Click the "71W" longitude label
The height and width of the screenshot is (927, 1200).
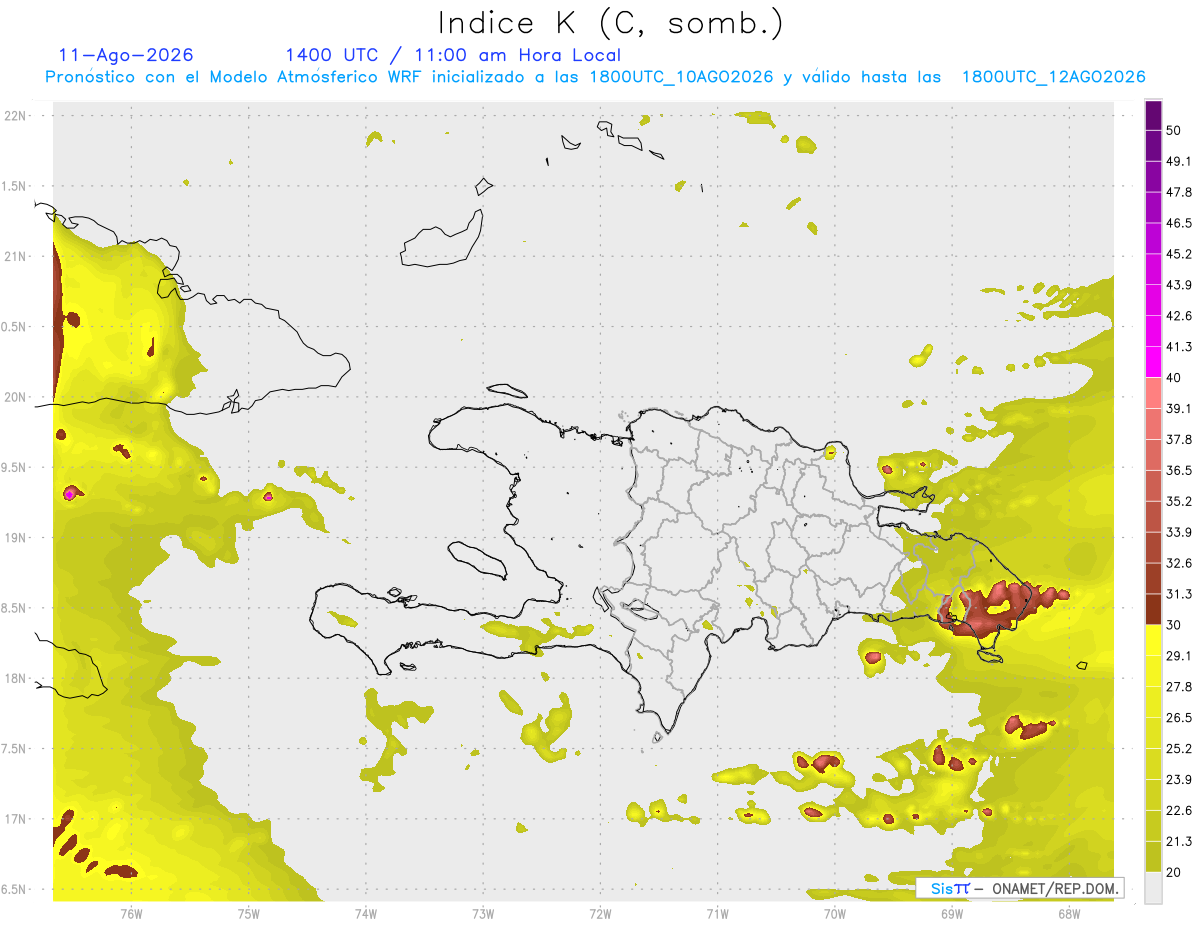click(717, 913)
